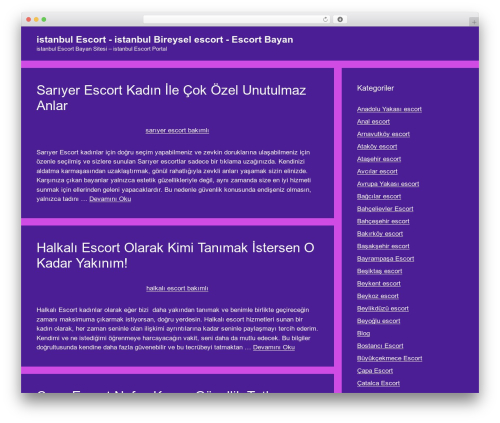The image size is (500, 423).
Task: Open Arnavutköy escort category
Action: pos(383,134)
